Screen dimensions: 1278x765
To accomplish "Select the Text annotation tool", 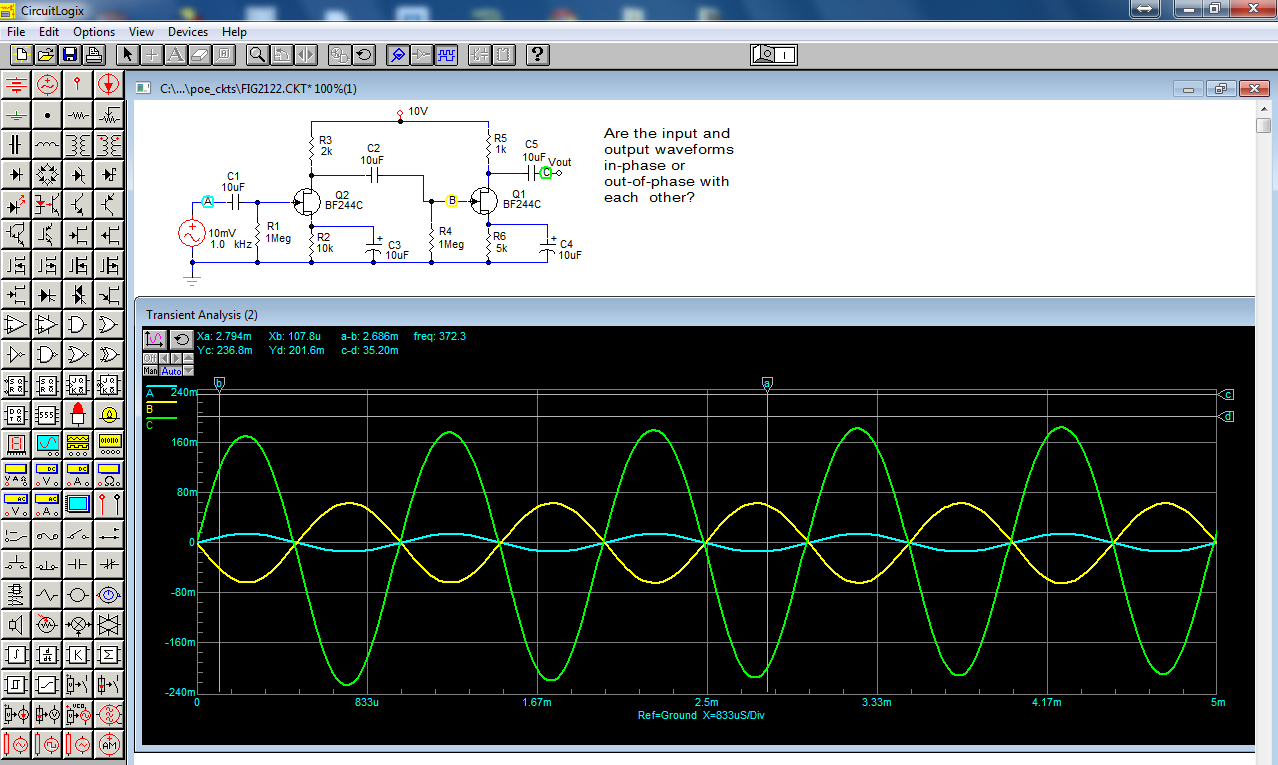I will [175, 55].
